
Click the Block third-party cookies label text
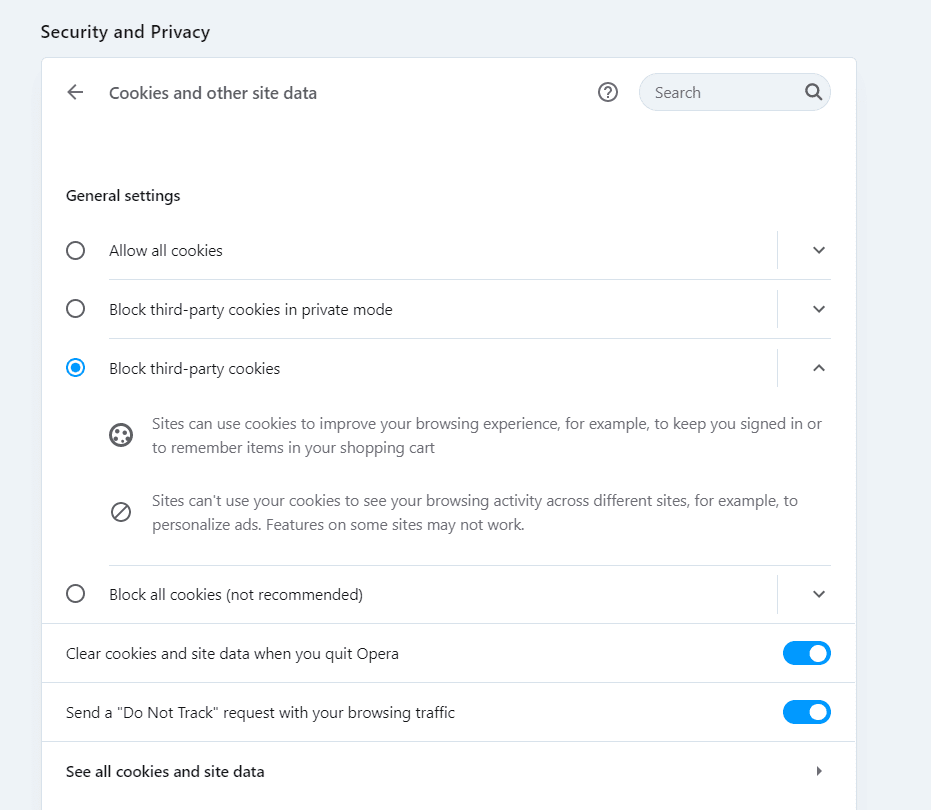(194, 369)
